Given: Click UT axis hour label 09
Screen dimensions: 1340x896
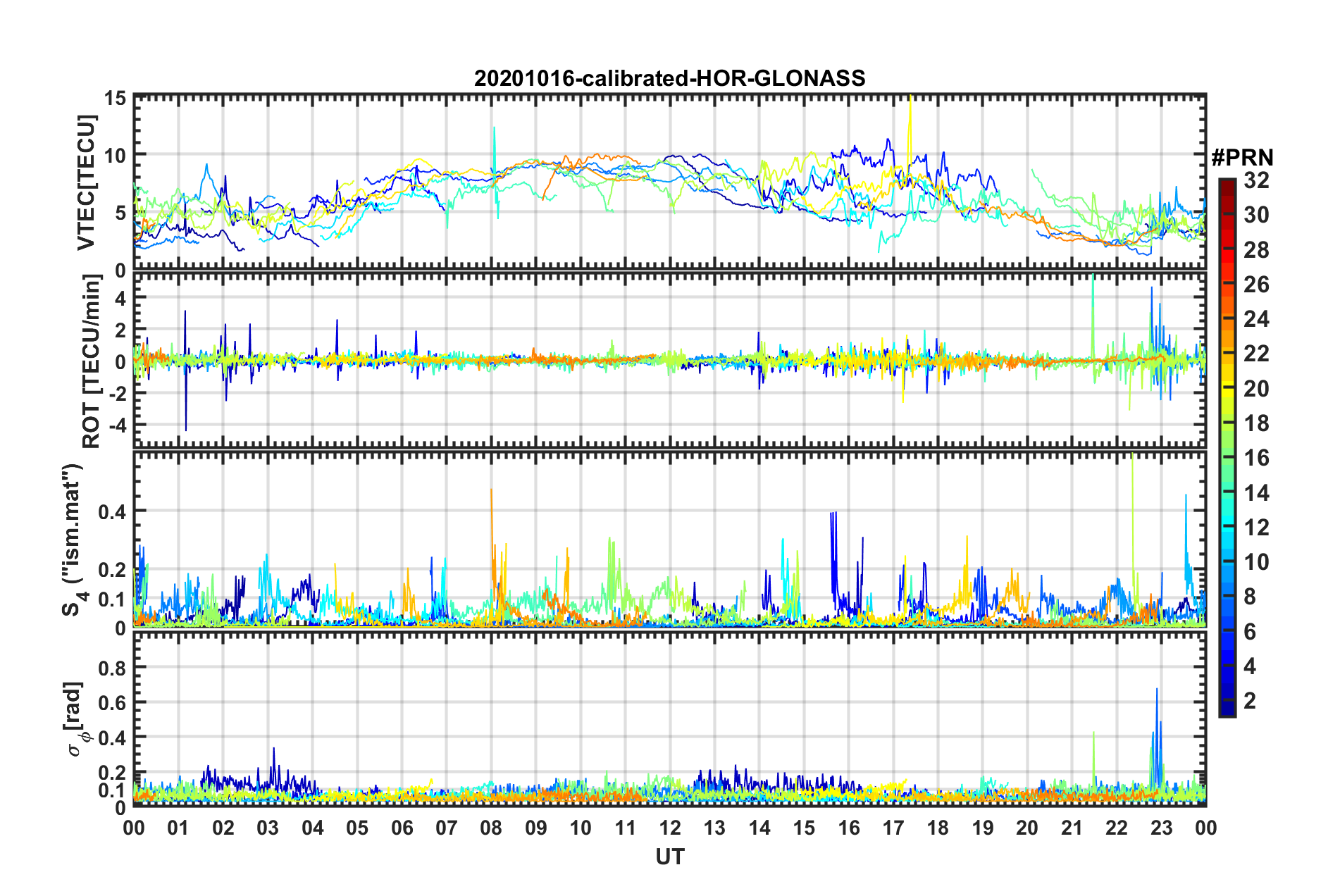Looking at the screenshot, I should click(536, 828).
